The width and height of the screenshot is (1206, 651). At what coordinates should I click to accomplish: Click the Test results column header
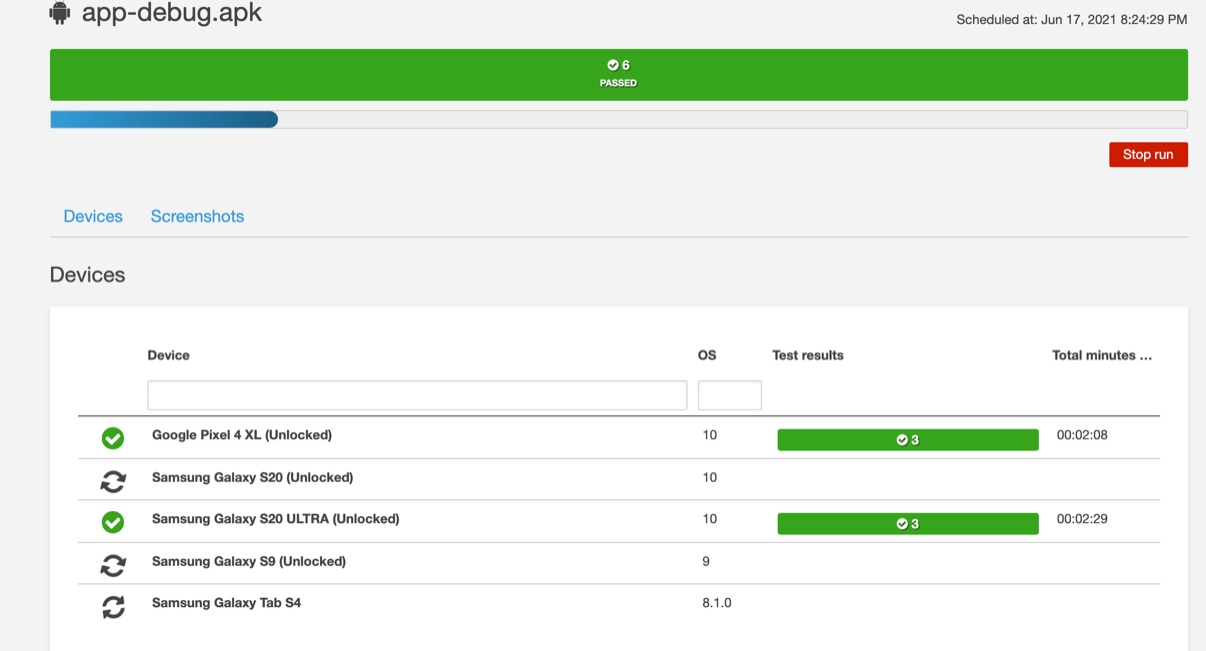[x=808, y=355]
